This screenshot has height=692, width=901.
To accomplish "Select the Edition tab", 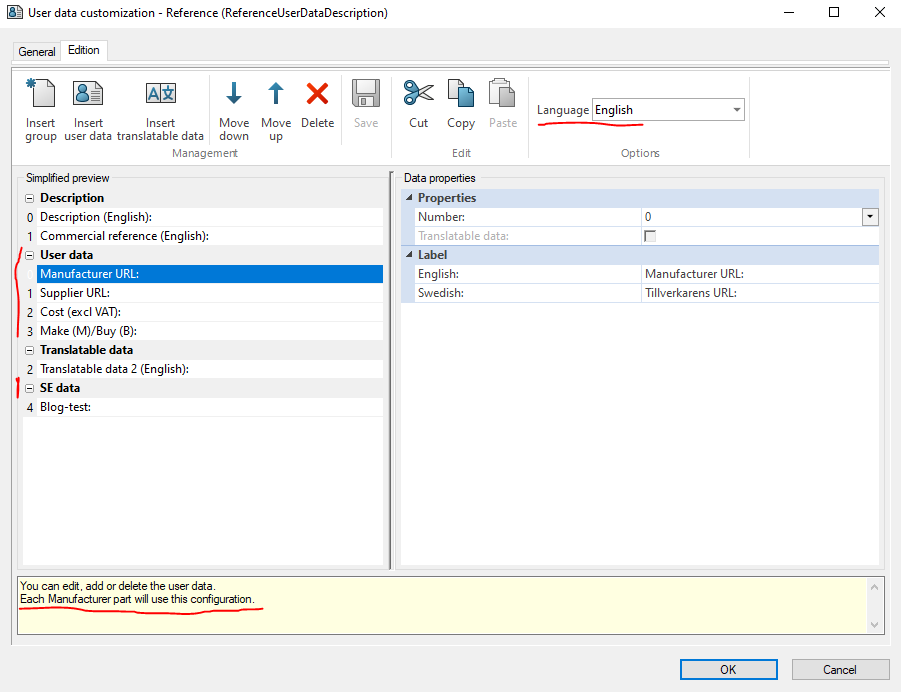I will tap(83, 50).
